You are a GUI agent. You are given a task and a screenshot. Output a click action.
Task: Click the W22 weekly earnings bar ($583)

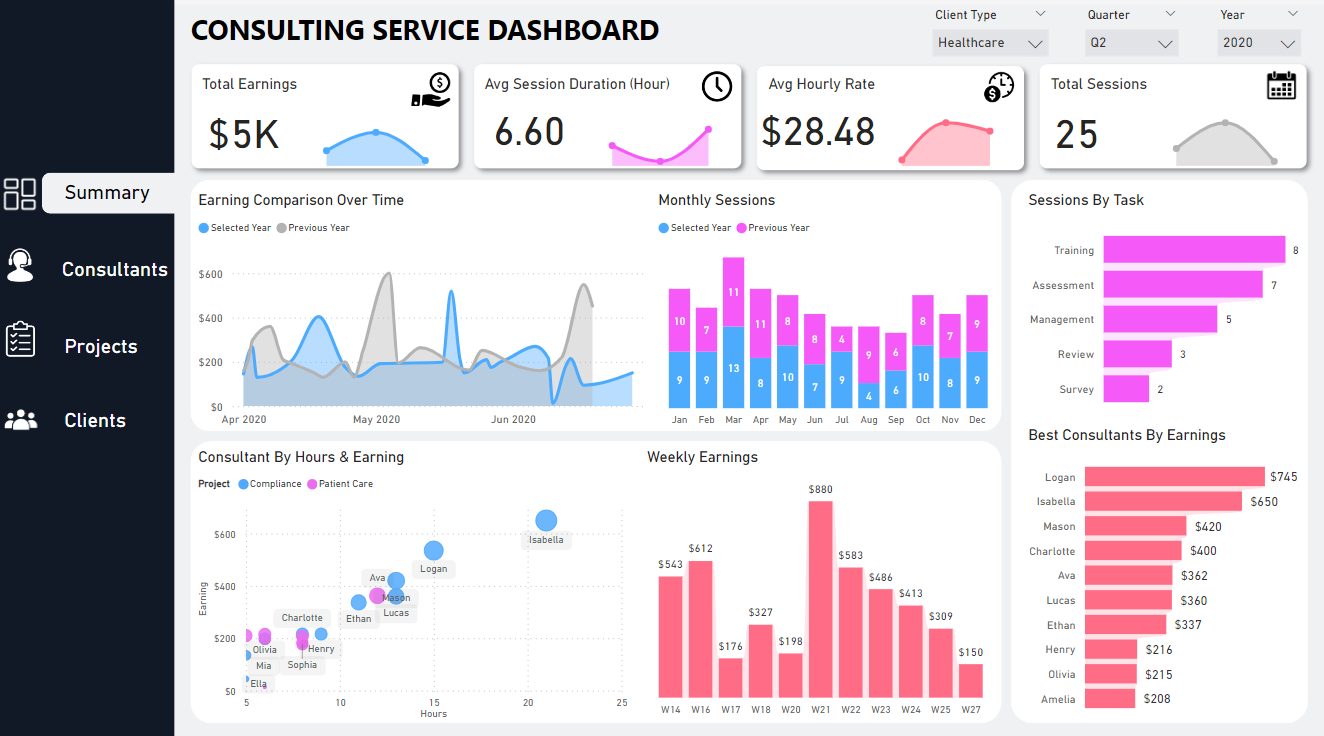tap(850, 633)
